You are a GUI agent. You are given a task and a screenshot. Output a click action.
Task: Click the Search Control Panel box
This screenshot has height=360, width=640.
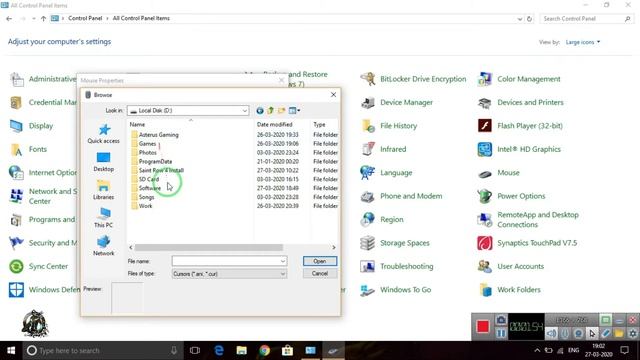tap(586, 19)
